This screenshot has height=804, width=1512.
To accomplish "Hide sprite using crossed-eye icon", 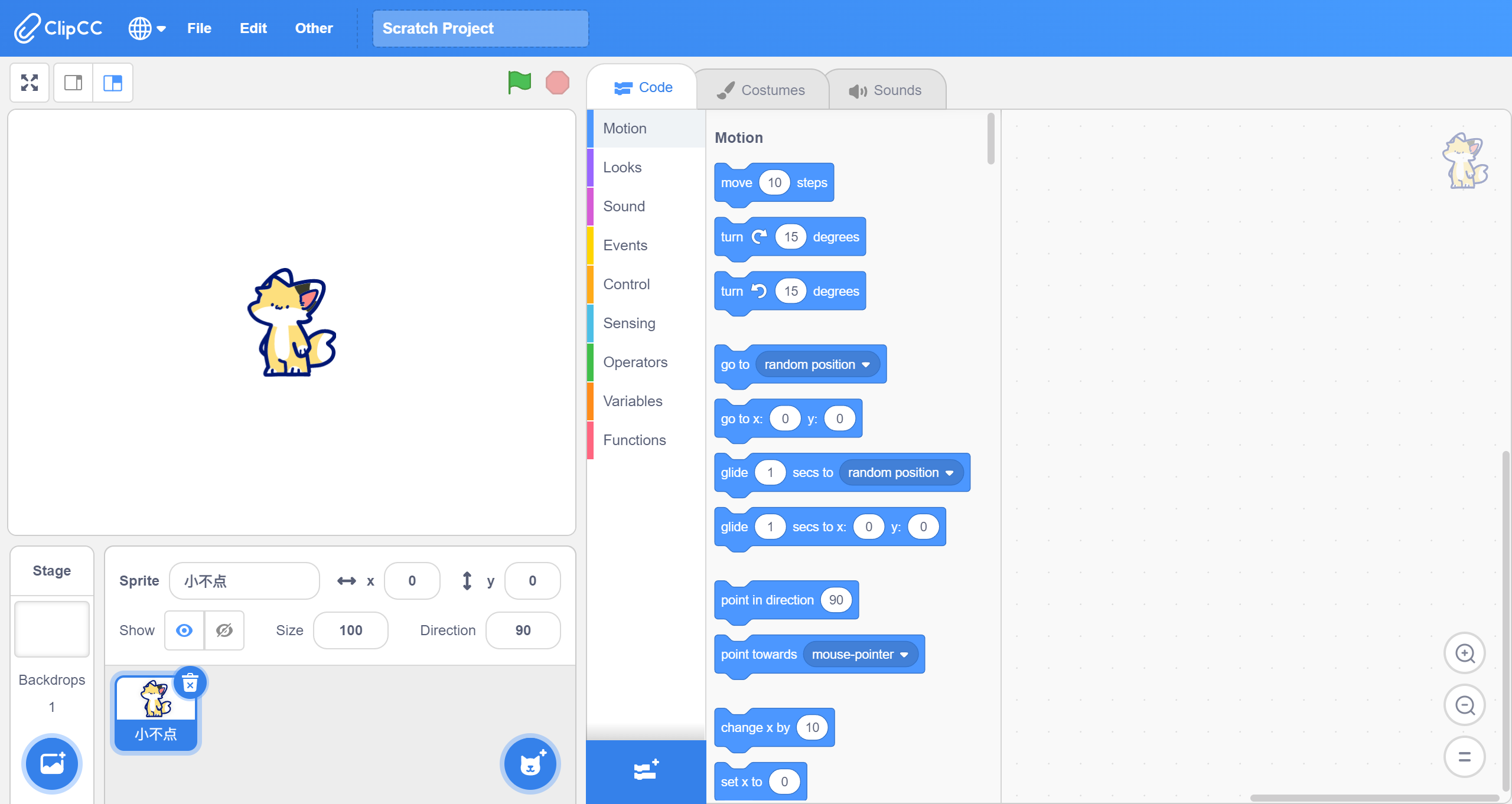I will 224,630.
